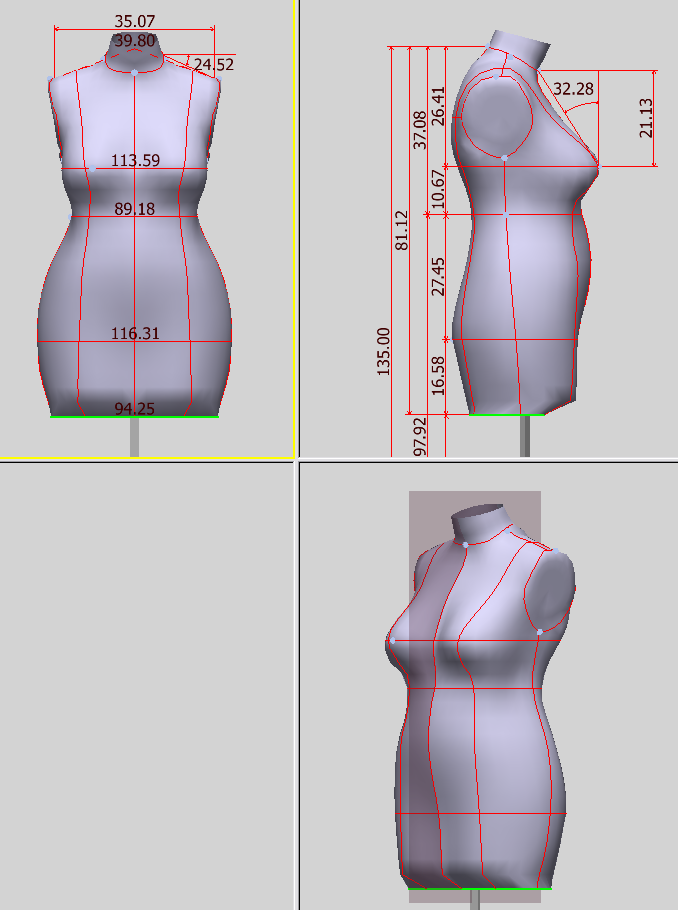The width and height of the screenshot is (678, 910).
Task: Click the 113.59 bust circumference measurement
Action: [x=135, y=160]
